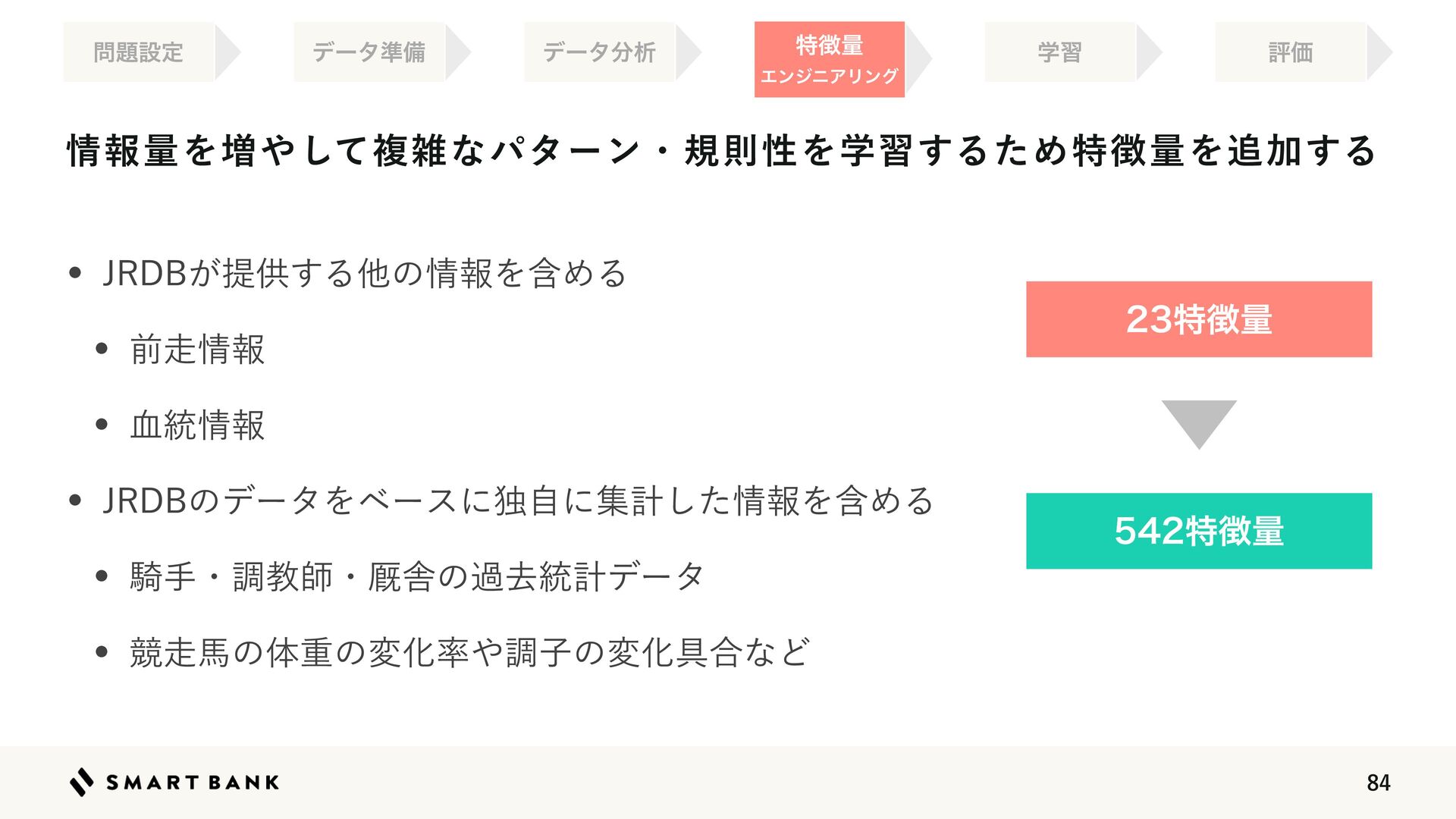This screenshot has height=819, width=1456.
Task: Click the red 23特徴量 box
Action: tap(1198, 319)
